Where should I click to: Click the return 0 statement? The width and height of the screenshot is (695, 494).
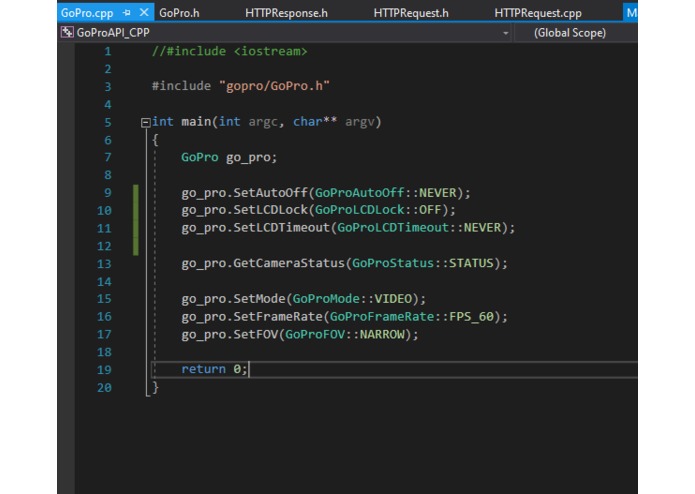click(x=214, y=369)
